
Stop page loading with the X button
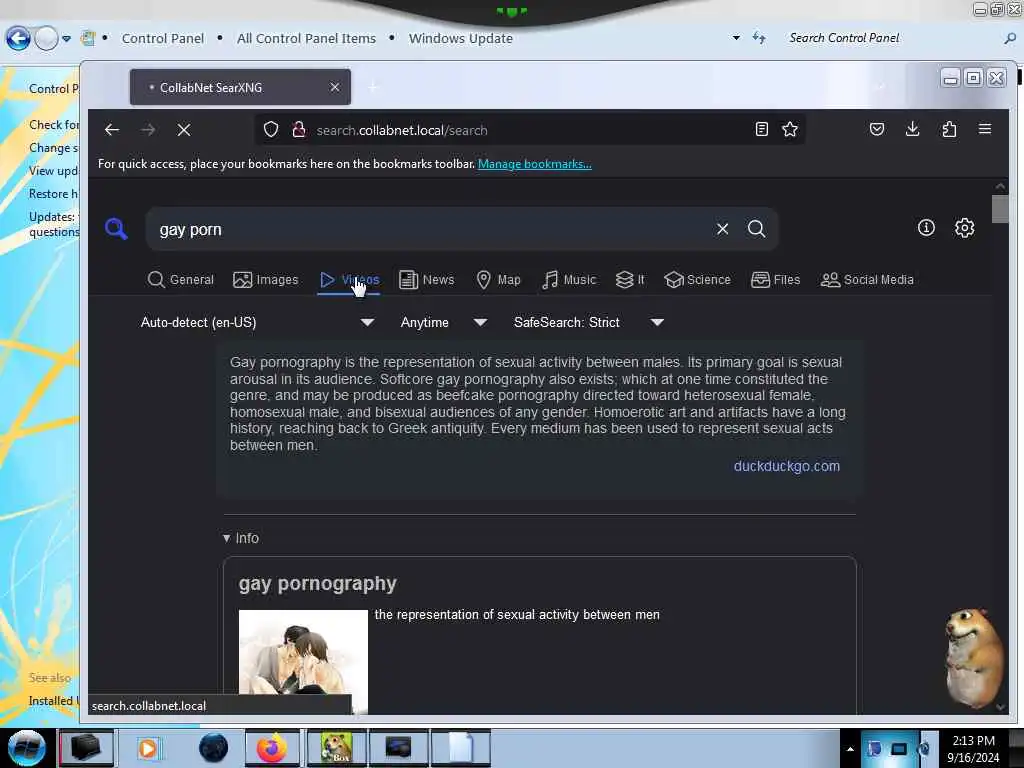[184, 130]
